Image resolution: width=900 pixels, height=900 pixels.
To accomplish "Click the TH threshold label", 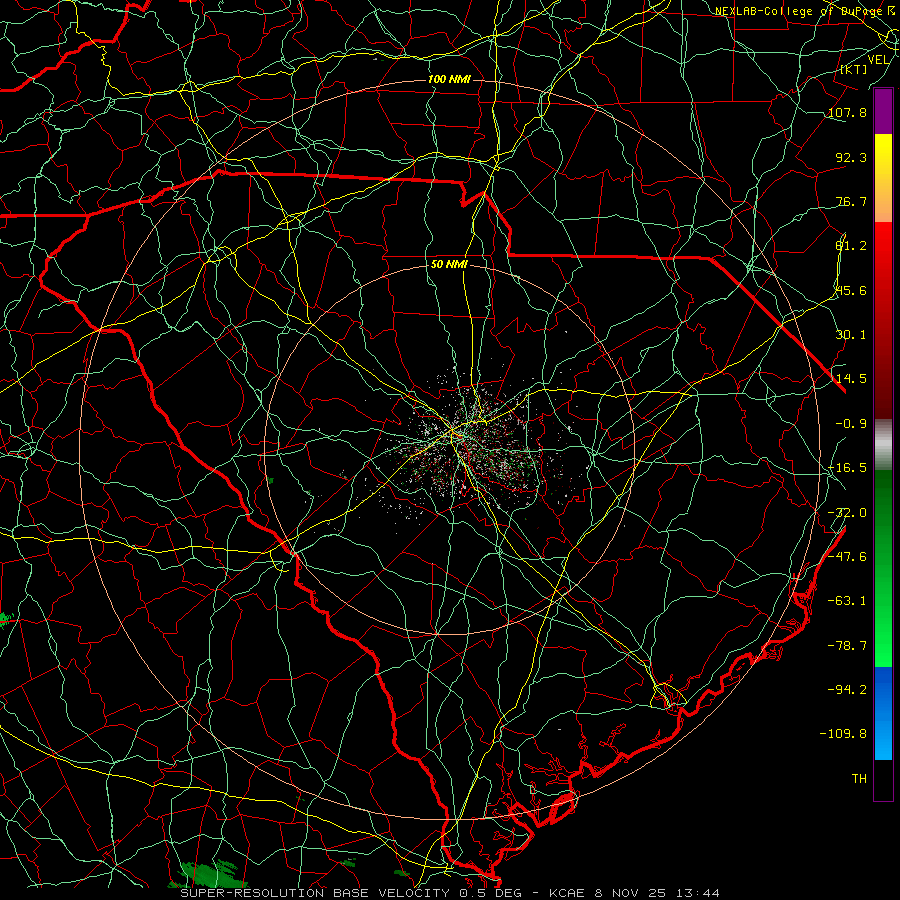I will [x=859, y=779].
